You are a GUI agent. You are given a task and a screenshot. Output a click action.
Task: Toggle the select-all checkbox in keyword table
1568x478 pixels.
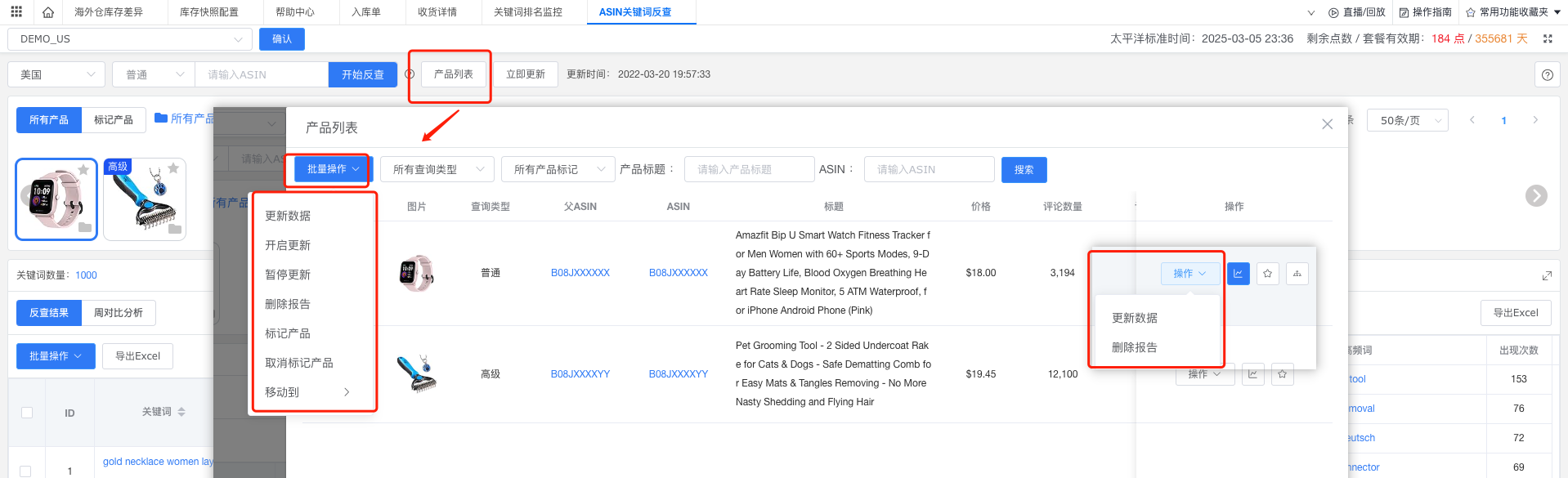tap(27, 413)
